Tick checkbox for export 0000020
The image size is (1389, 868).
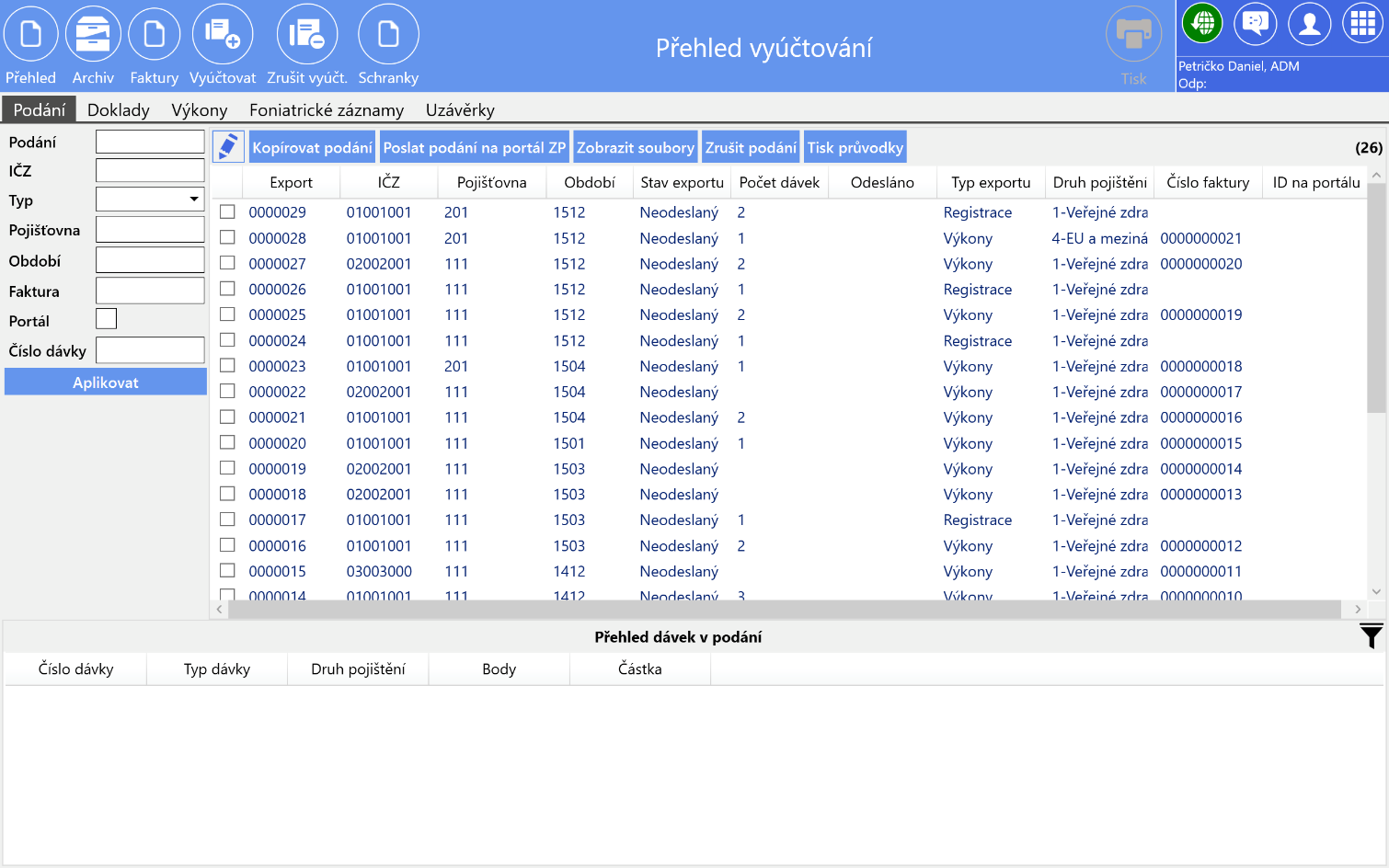pyautogui.click(x=227, y=442)
